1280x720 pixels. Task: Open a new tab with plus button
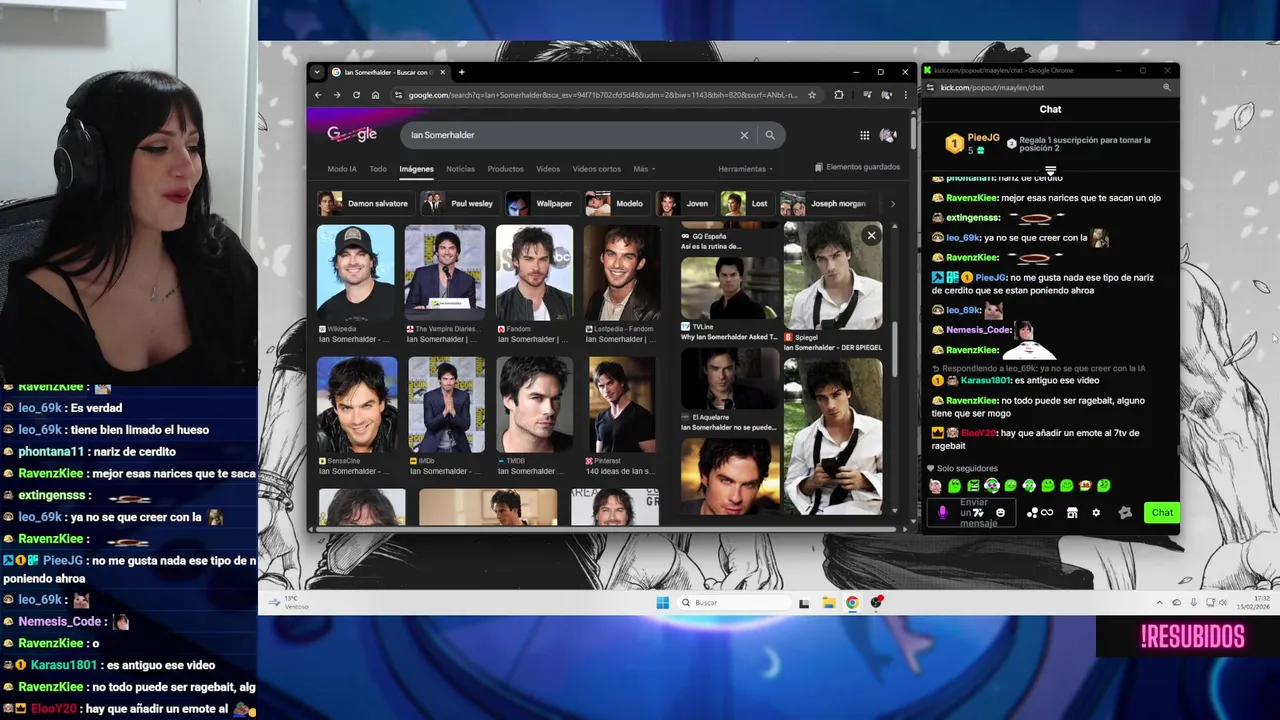click(461, 72)
